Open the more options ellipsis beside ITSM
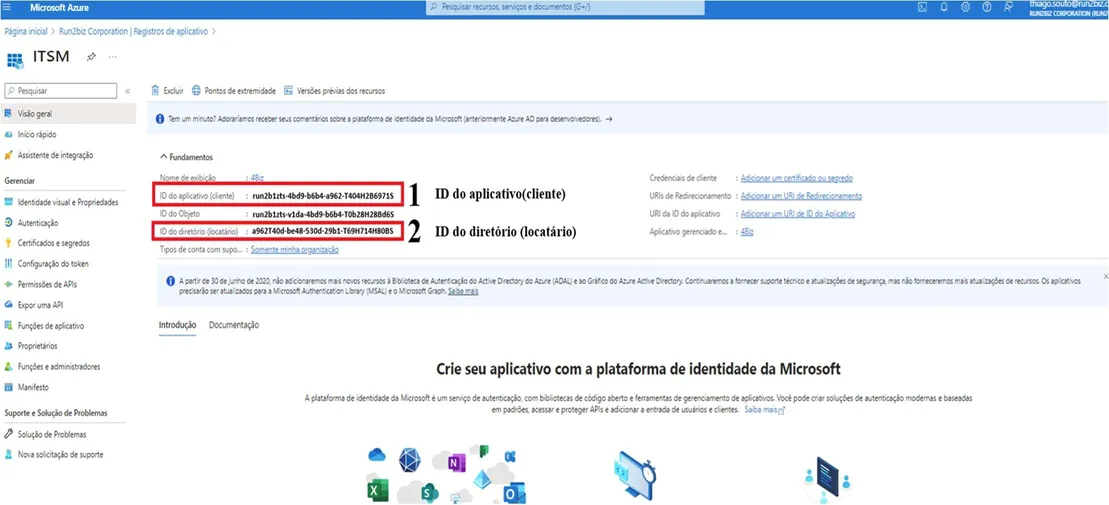Screen dimensions: 1109x505 coord(112,57)
